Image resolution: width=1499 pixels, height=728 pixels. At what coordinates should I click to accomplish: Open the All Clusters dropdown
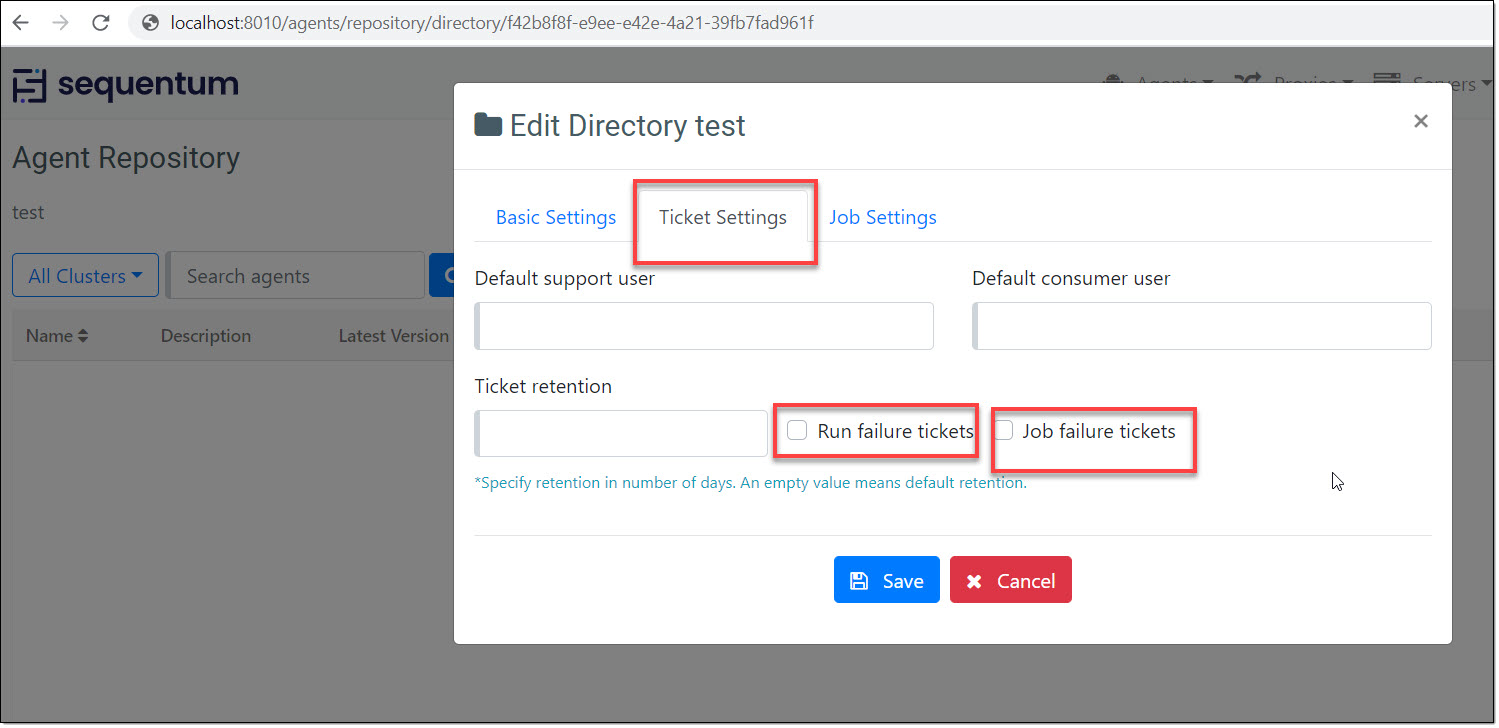pyautogui.click(x=85, y=276)
